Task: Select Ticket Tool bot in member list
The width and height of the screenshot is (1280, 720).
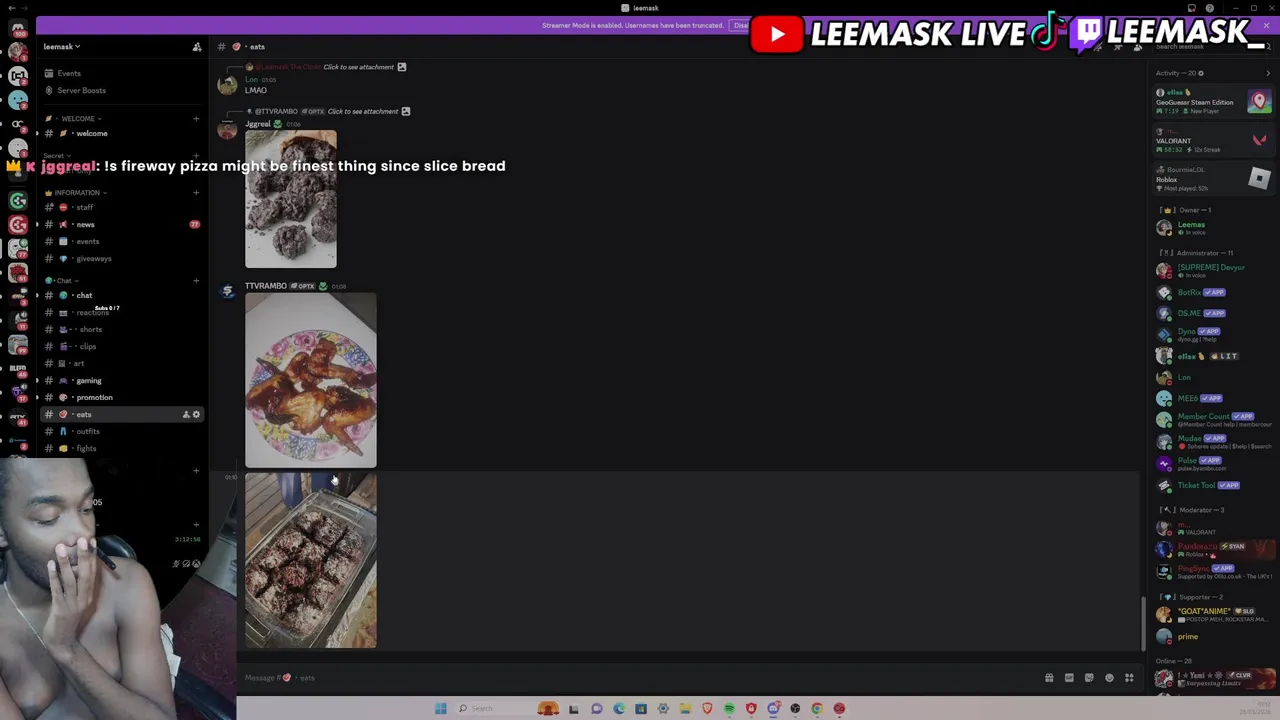Action: [1213, 485]
